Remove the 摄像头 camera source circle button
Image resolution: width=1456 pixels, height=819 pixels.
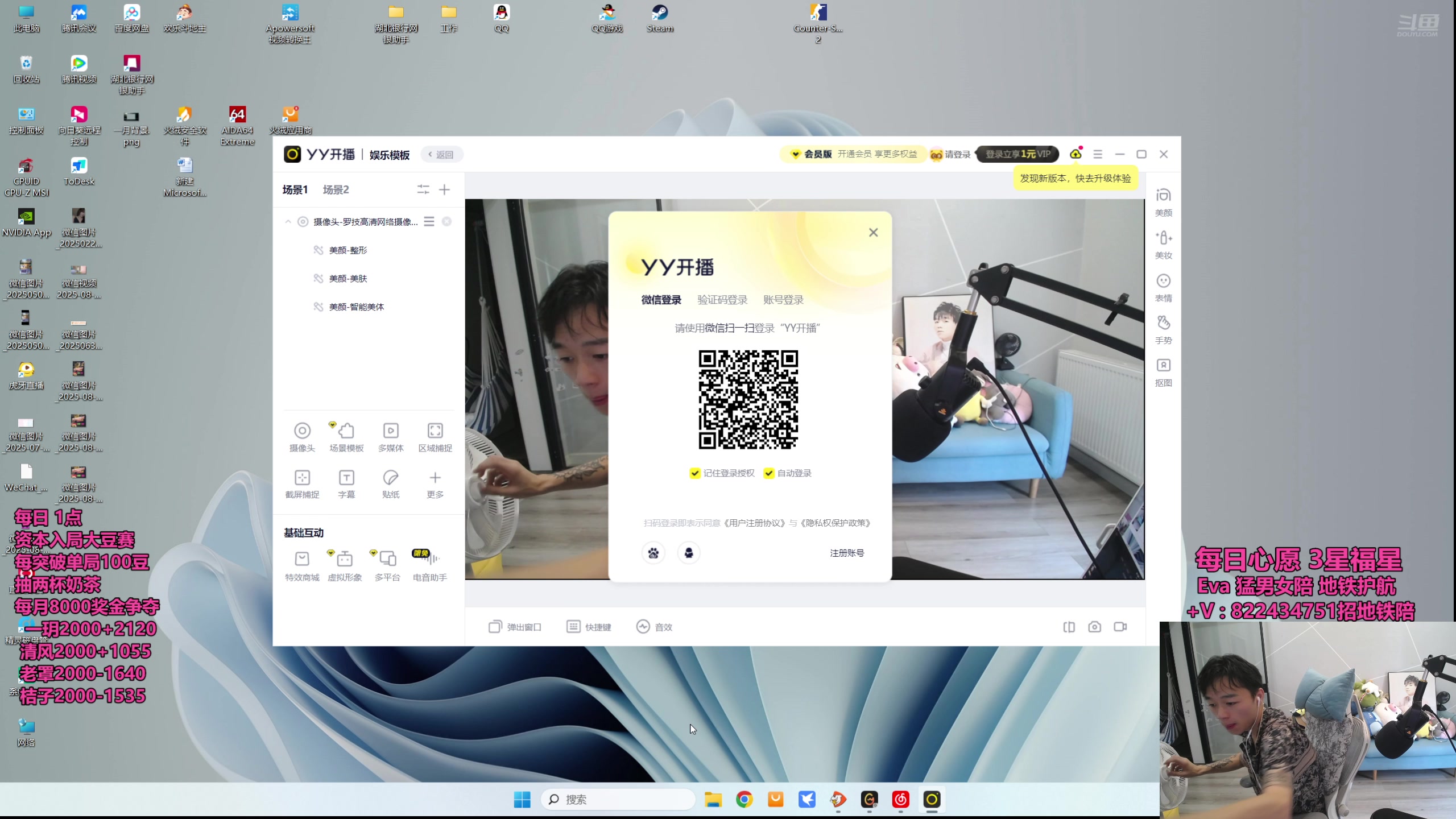point(447,221)
